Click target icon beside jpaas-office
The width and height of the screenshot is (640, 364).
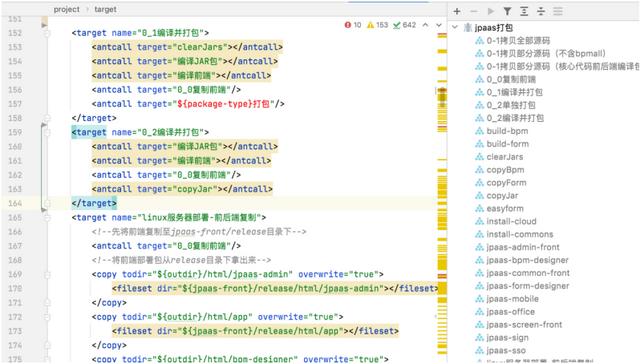tap(480, 312)
